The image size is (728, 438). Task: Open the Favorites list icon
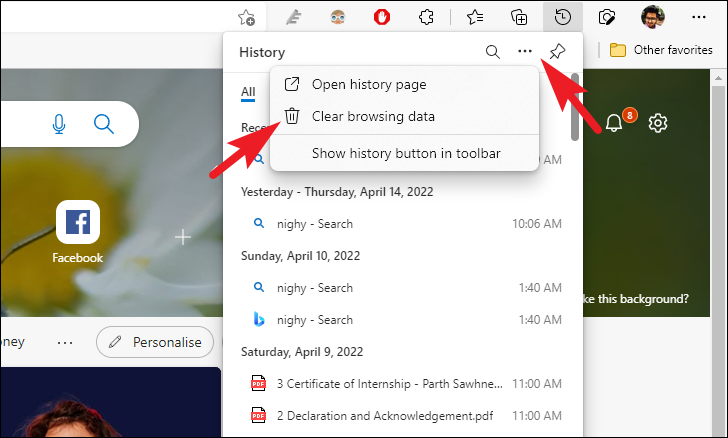click(x=474, y=18)
